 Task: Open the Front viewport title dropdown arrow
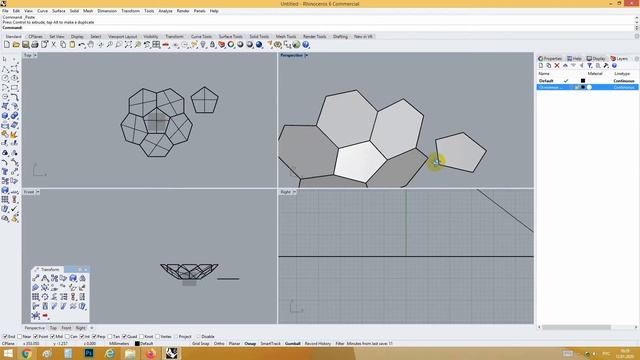click(38, 192)
